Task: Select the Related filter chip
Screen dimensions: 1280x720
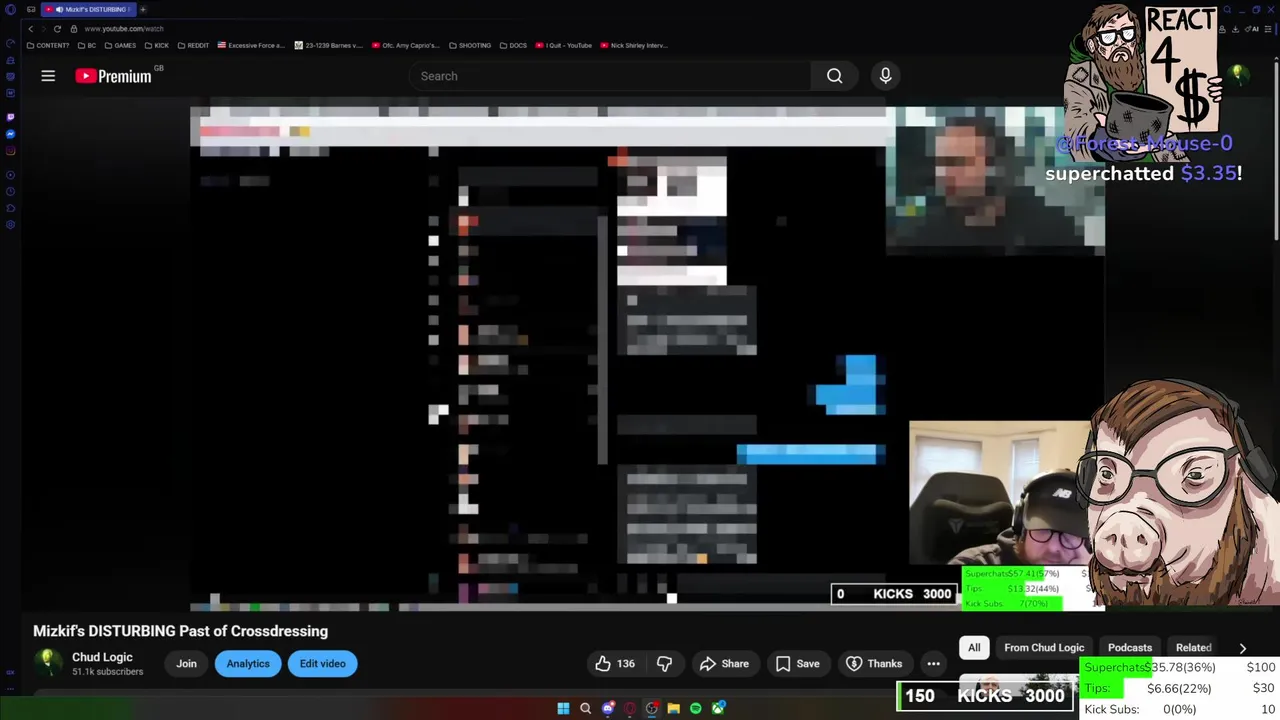Action: click(1193, 648)
